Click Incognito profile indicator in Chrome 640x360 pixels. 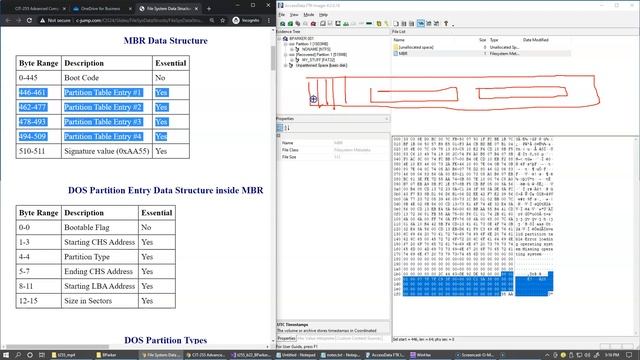click(246, 20)
